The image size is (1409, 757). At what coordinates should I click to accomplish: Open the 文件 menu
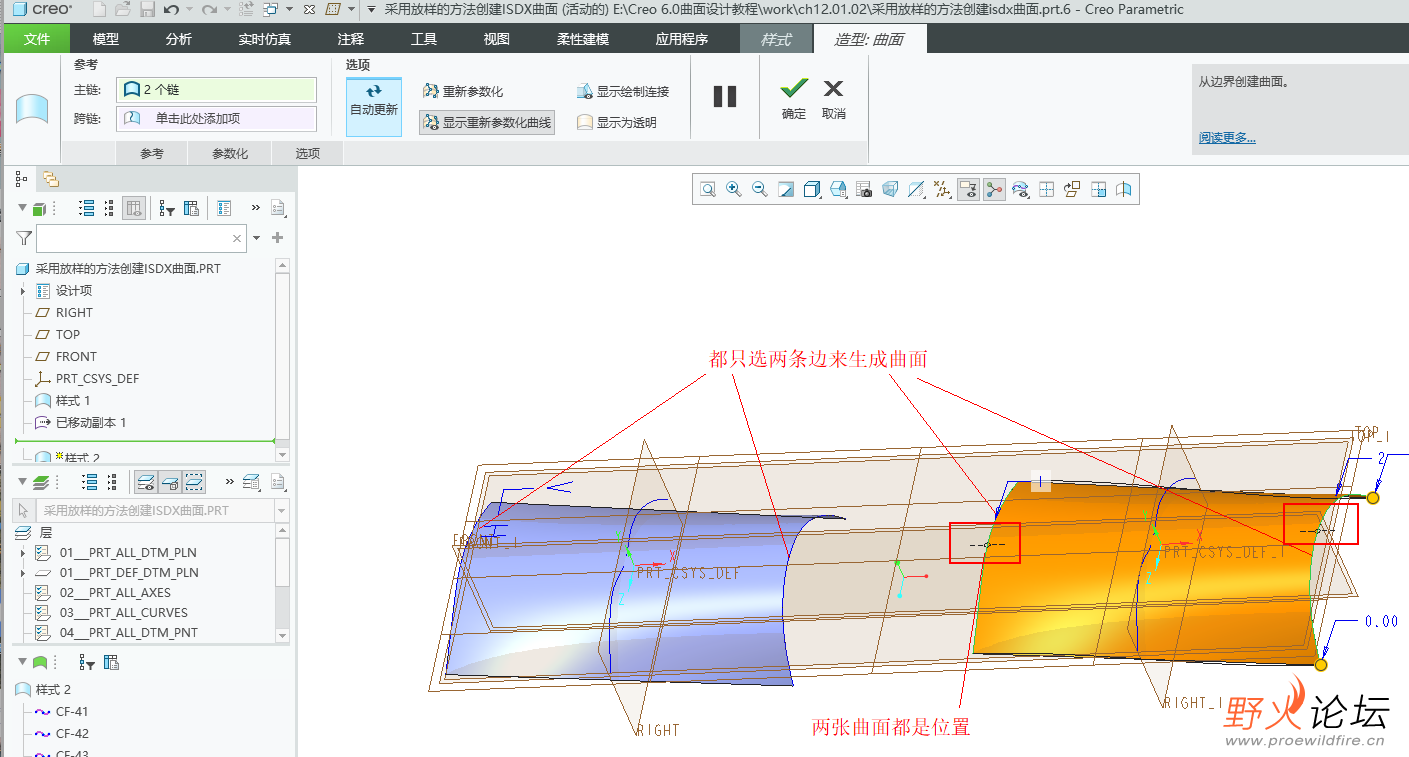point(37,39)
